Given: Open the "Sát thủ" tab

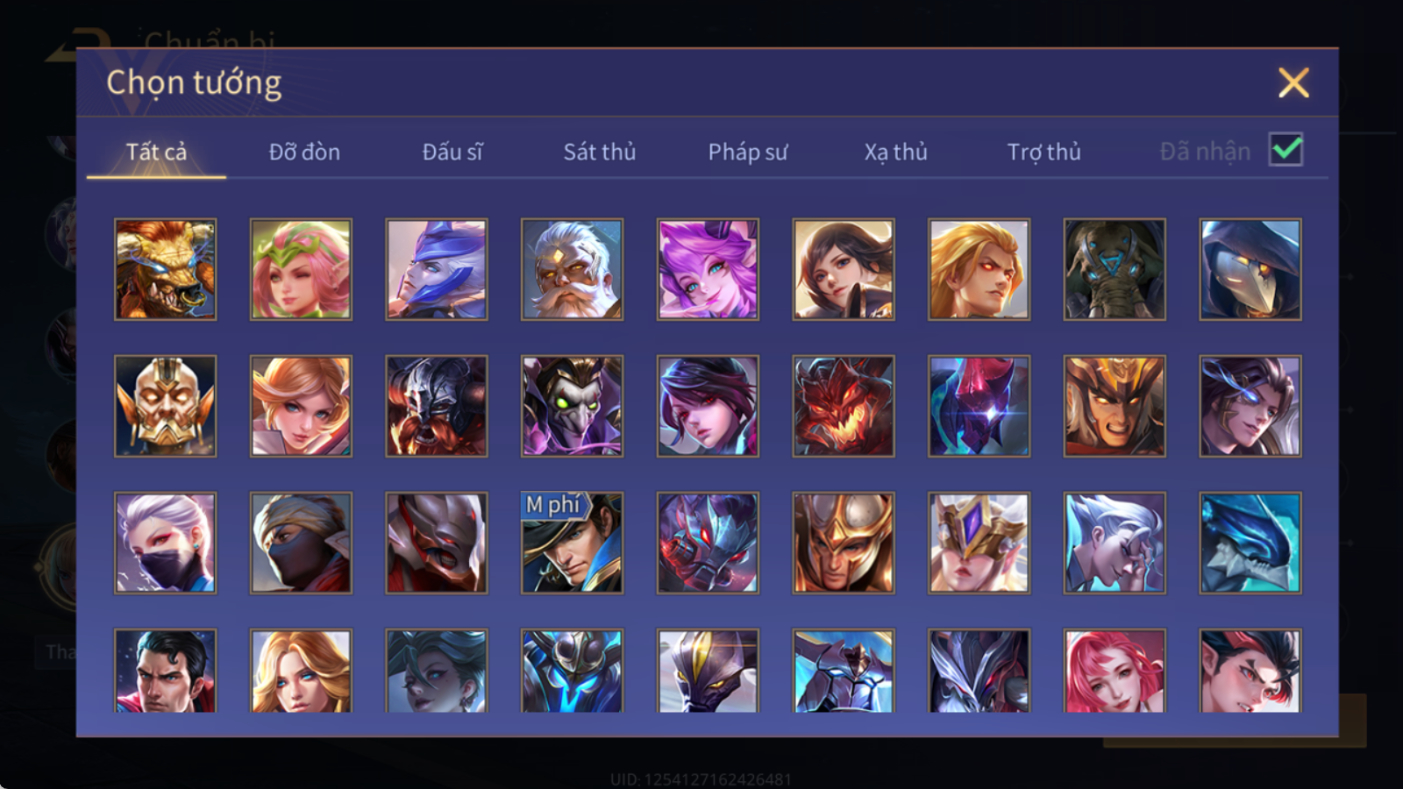Looking at the screenshot, I should 599,152.
